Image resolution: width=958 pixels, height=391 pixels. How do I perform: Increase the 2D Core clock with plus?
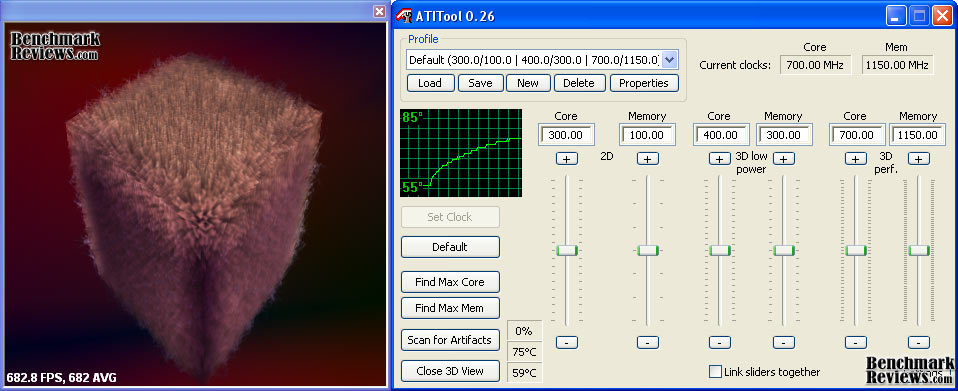[566, 159]
